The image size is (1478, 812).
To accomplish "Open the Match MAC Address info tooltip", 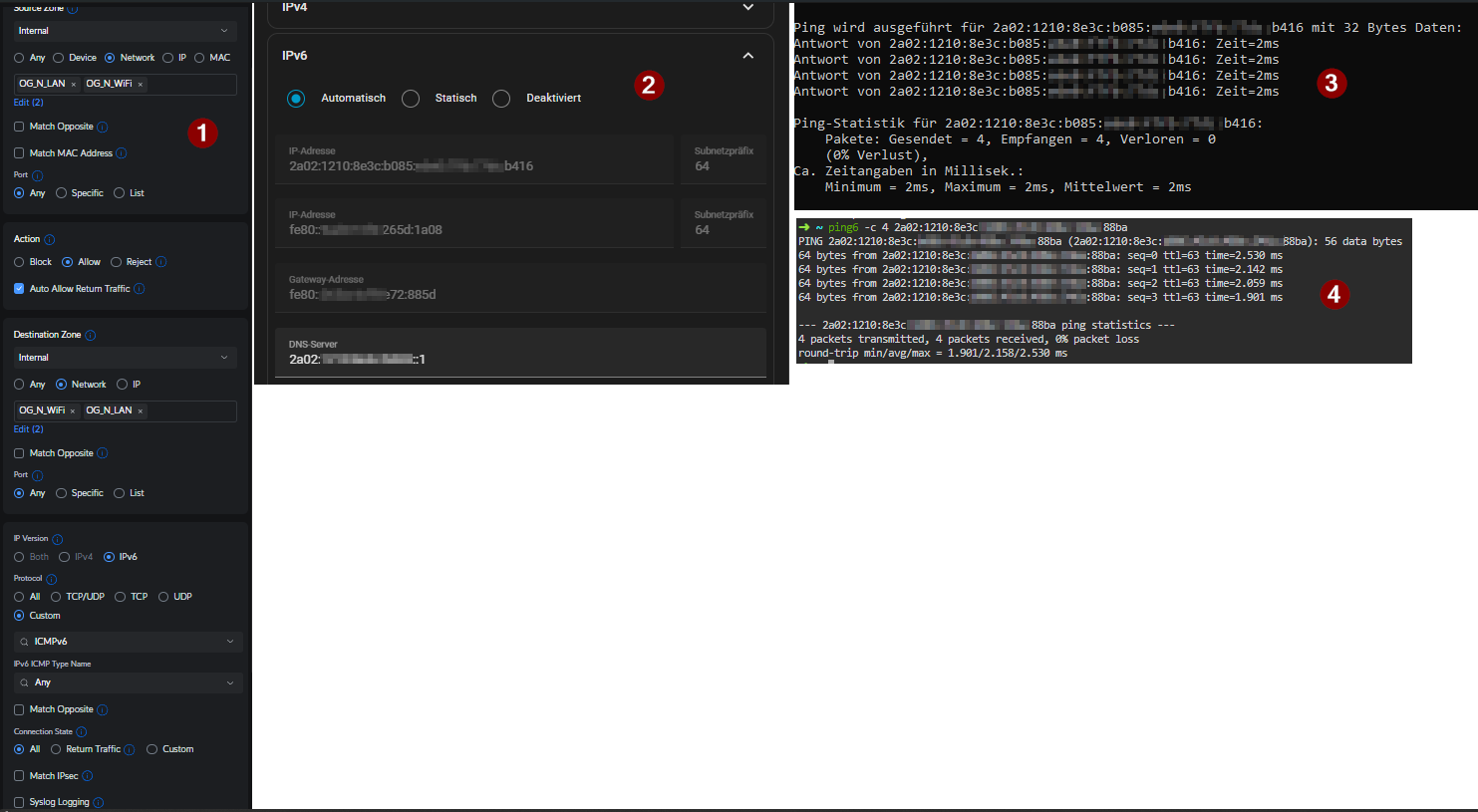I will pyautogui.click(x=122, y=153).
